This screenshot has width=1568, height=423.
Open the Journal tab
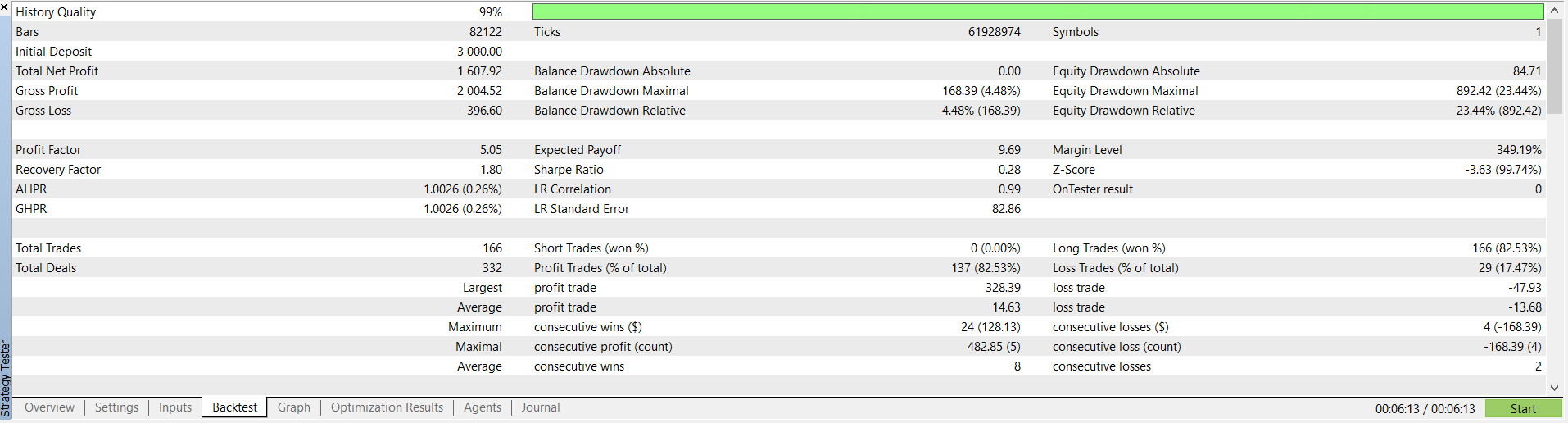pos(541,407)
